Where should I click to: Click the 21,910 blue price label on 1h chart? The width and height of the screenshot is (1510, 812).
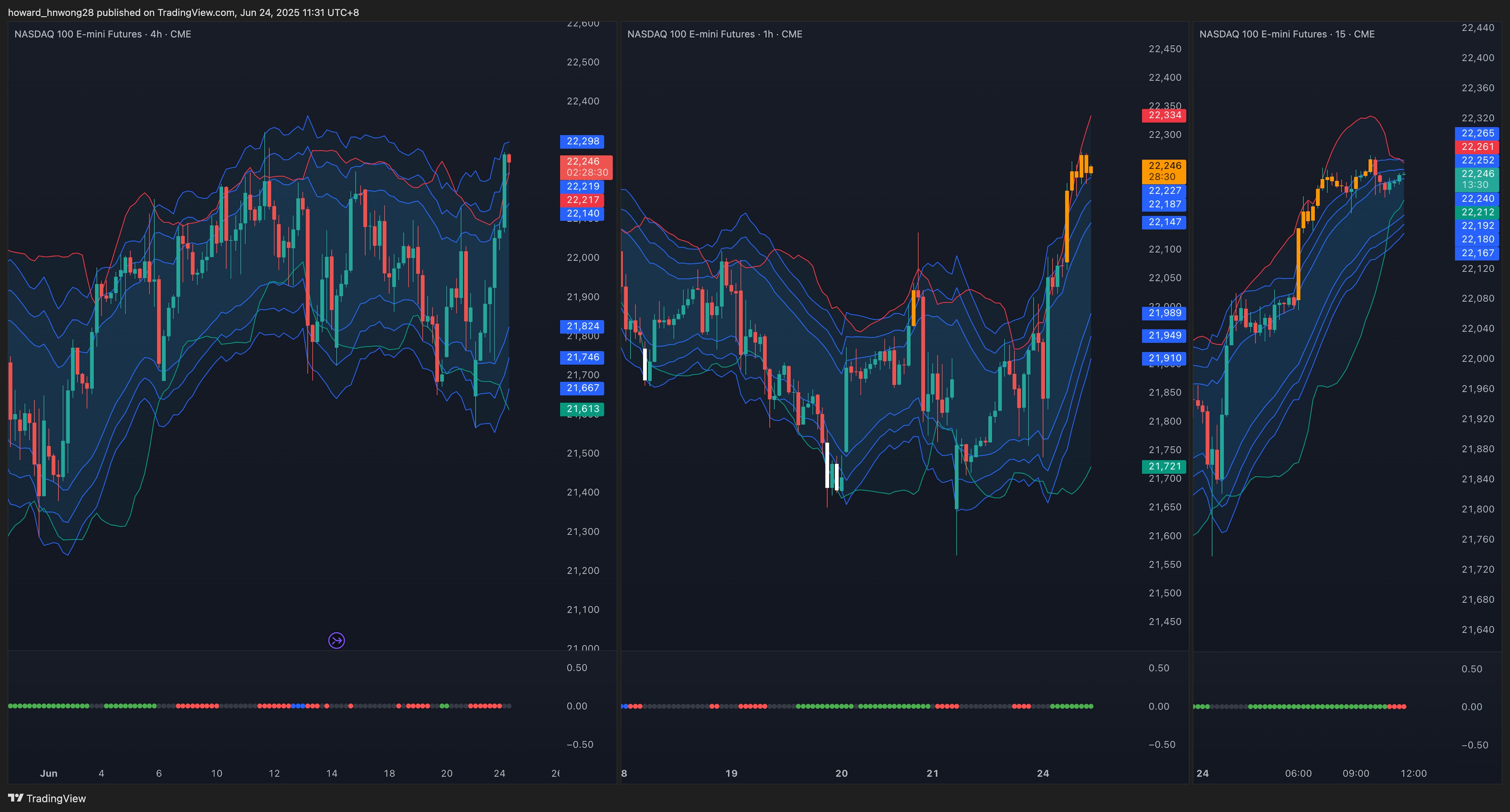[x=1164, y=358]
